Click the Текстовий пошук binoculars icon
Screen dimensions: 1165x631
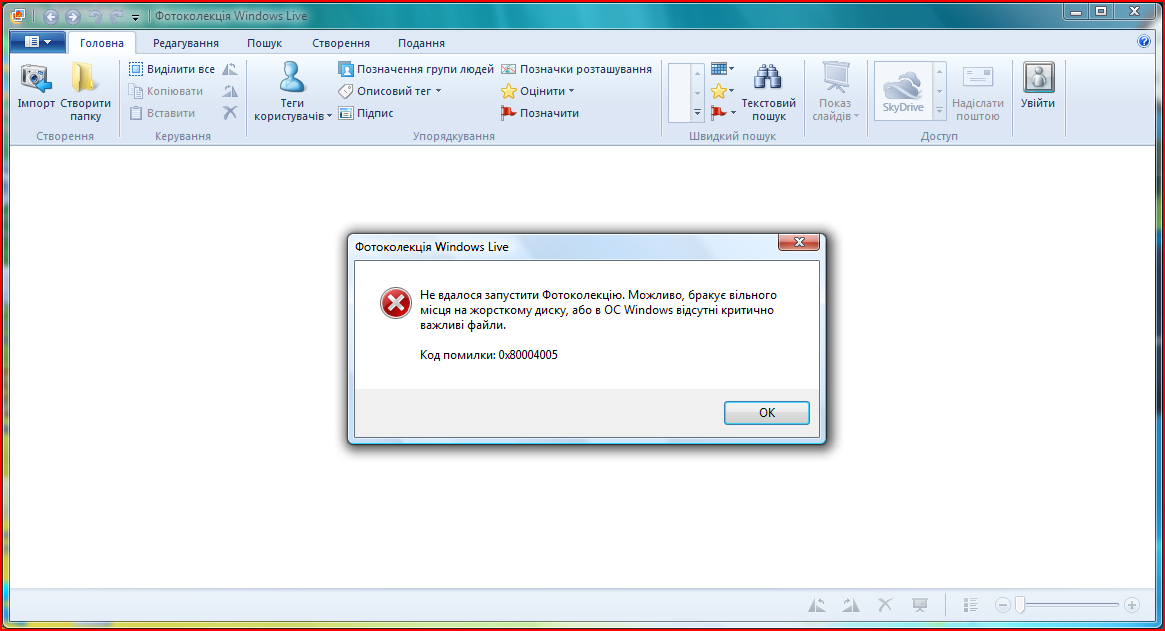tap(768, 78)
